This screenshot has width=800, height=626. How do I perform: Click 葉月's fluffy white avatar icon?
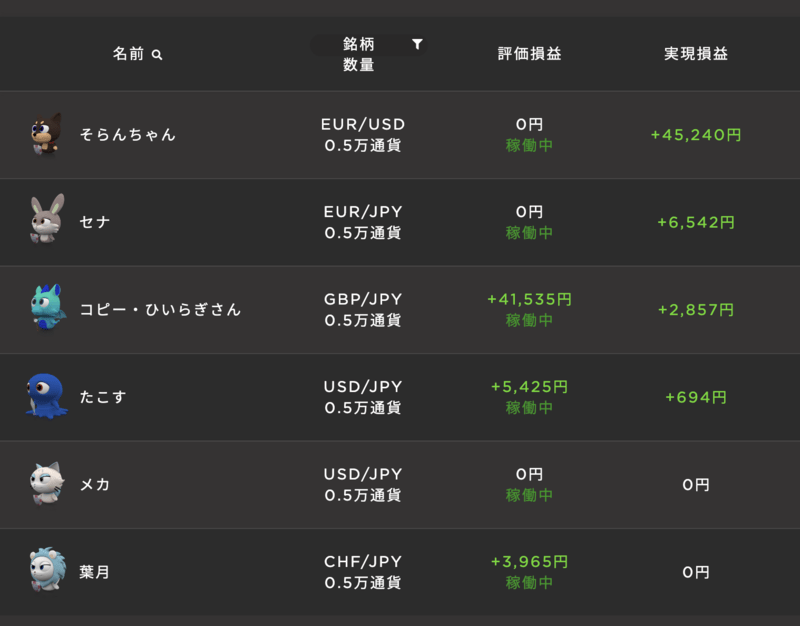coord(46,571)
